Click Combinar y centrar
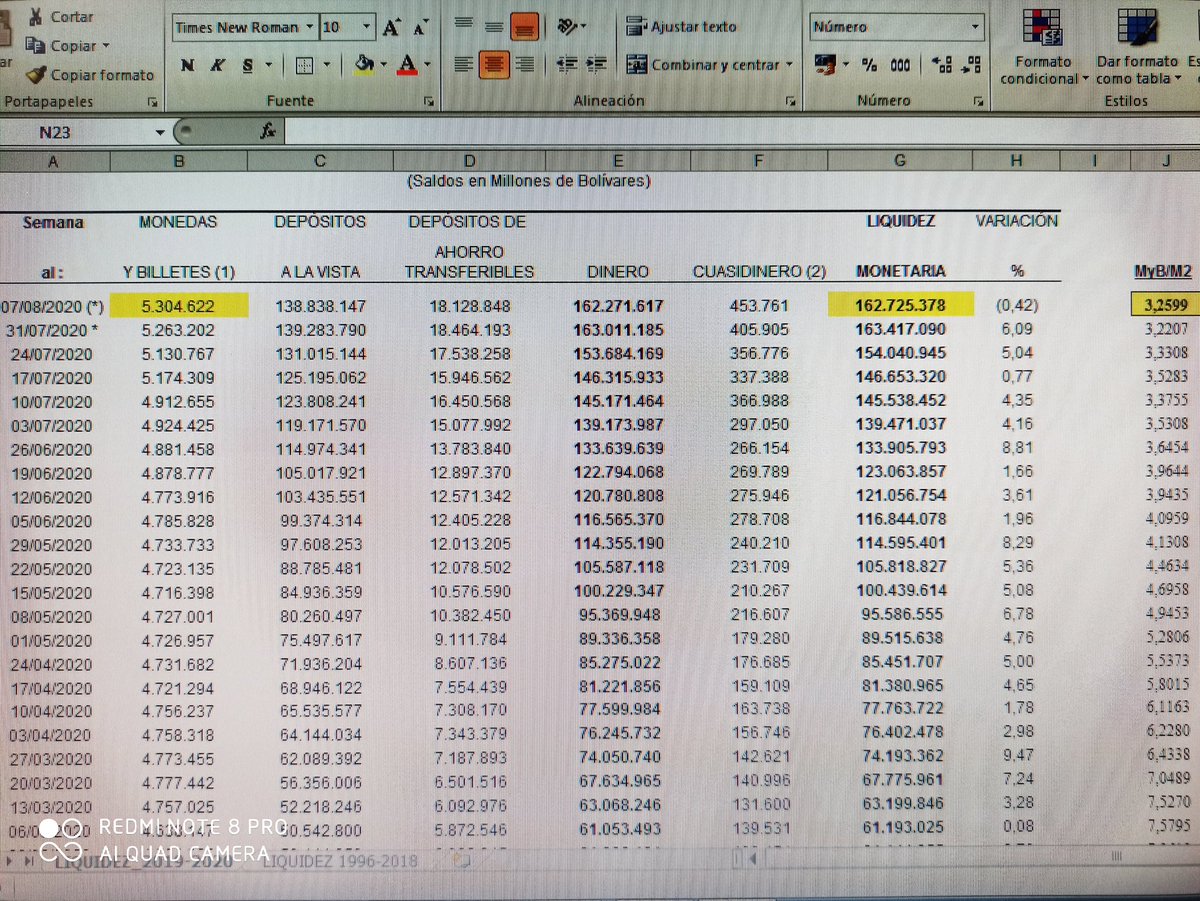 point(703,65)
